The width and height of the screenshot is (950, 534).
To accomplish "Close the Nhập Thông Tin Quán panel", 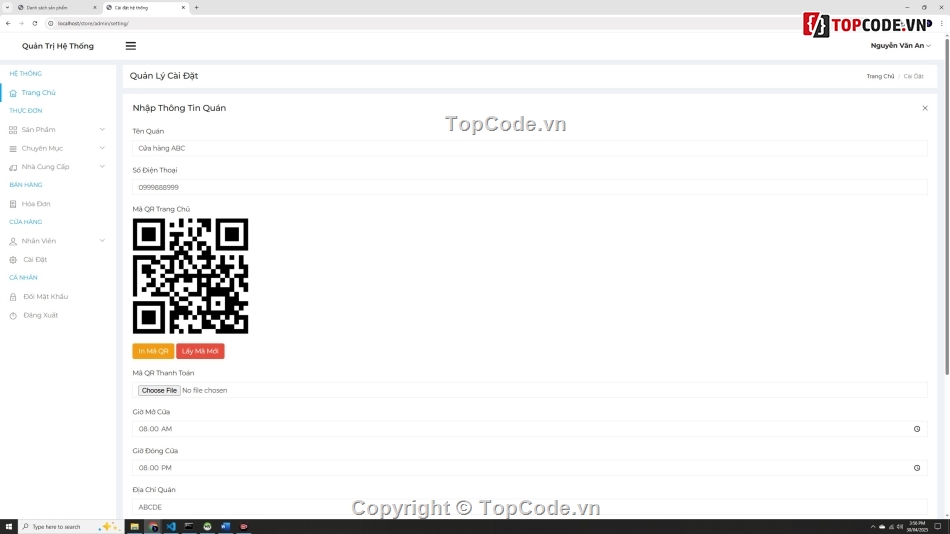I will 925,108.
